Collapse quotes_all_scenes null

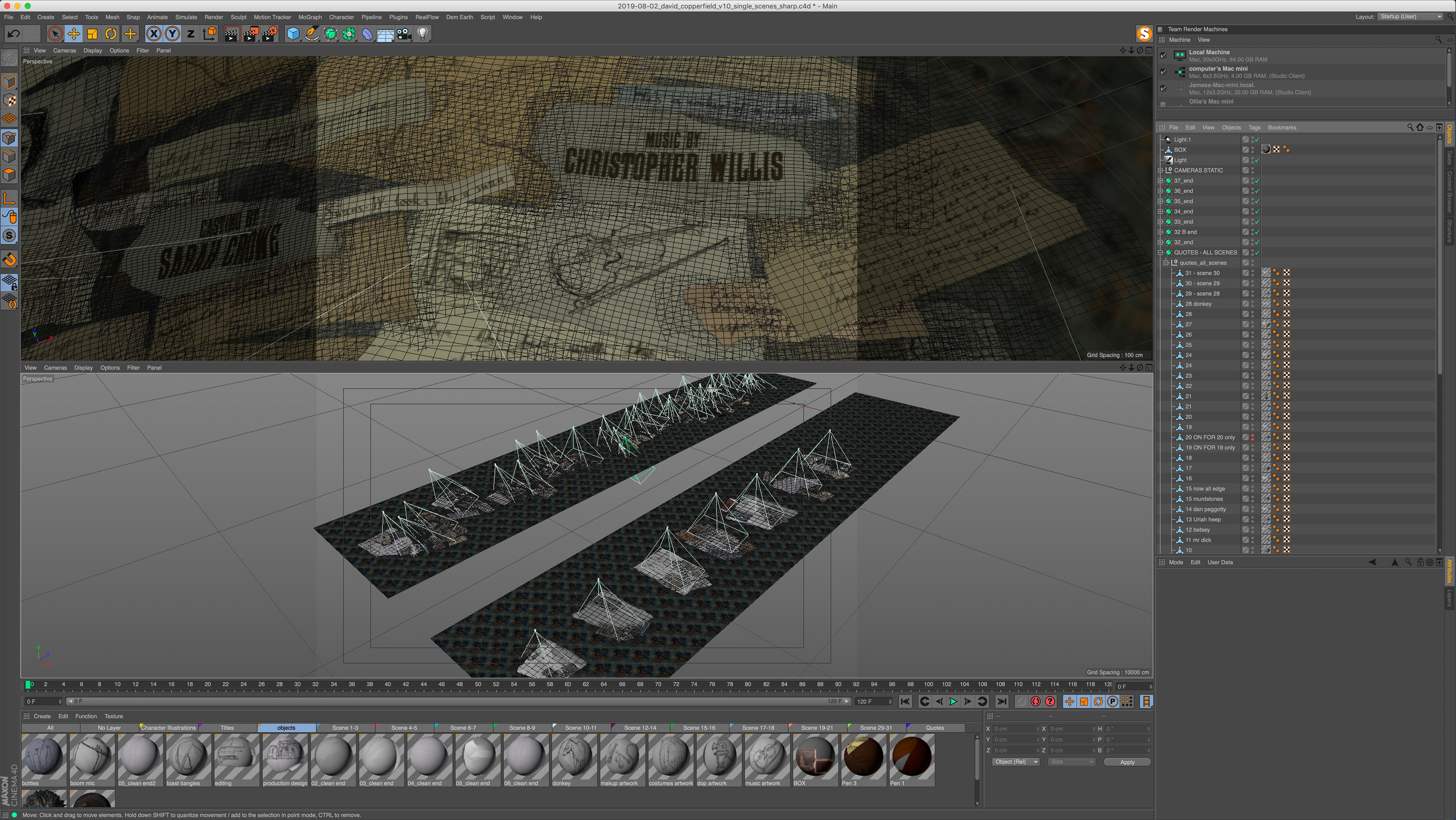[1166, 263]
